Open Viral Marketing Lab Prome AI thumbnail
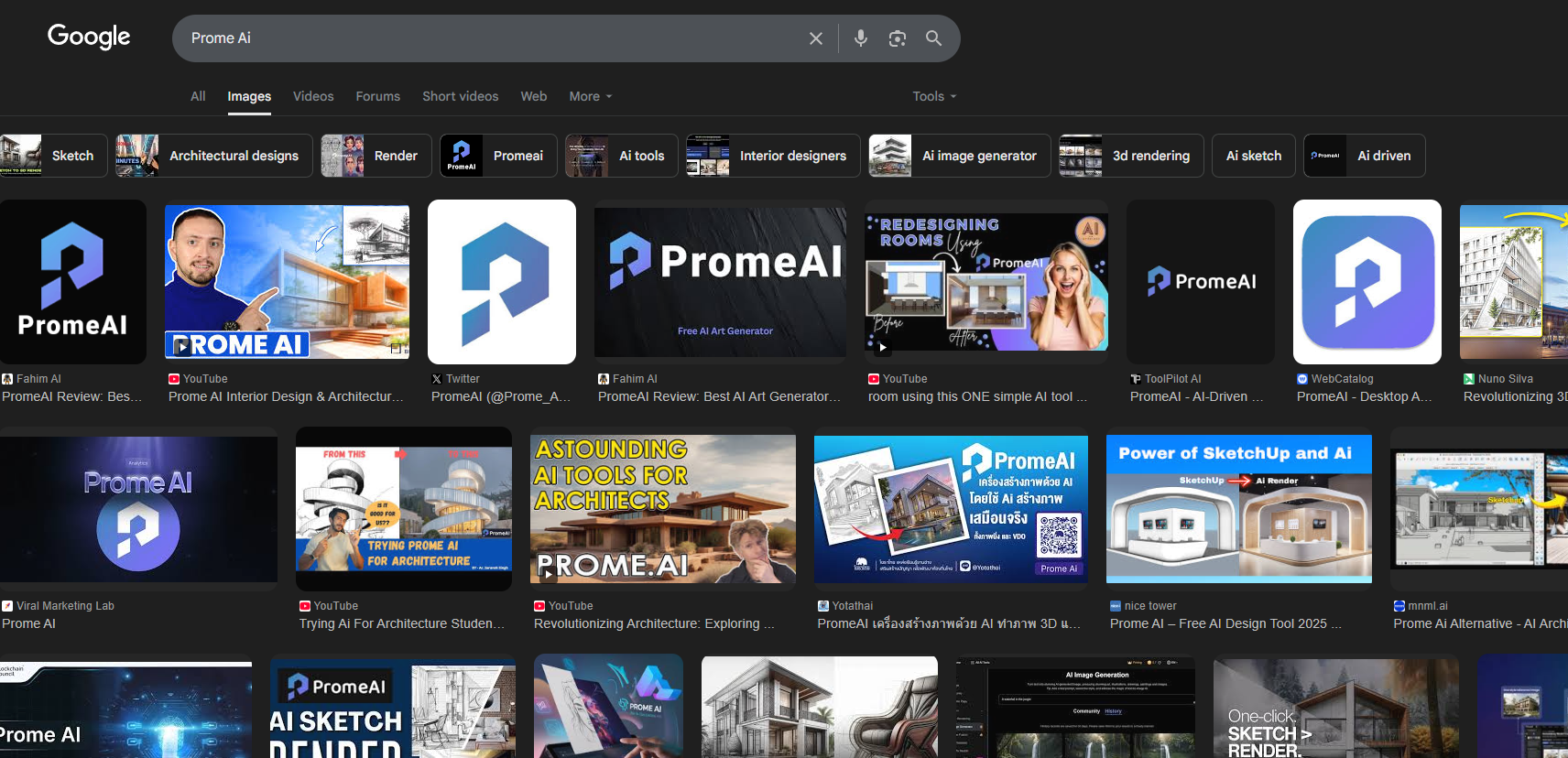This screenshot has height=758, width=1568. [x=138, y=509]
